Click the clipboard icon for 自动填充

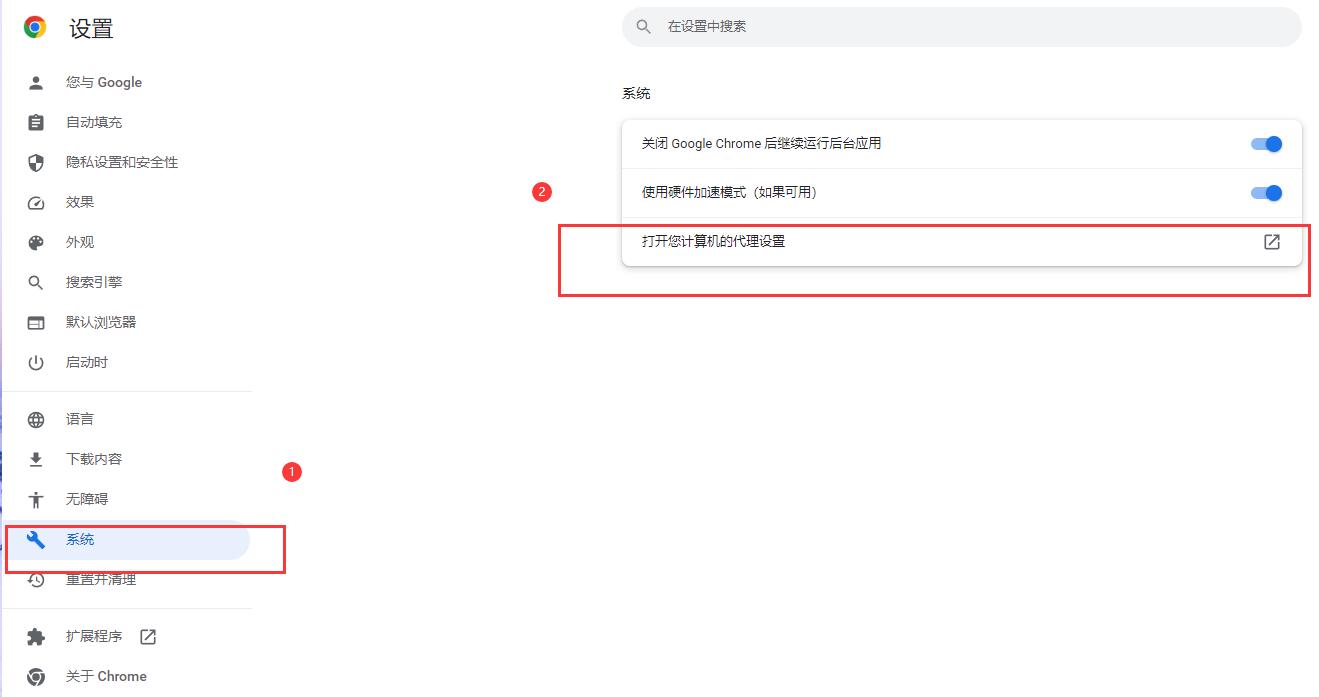36,123
